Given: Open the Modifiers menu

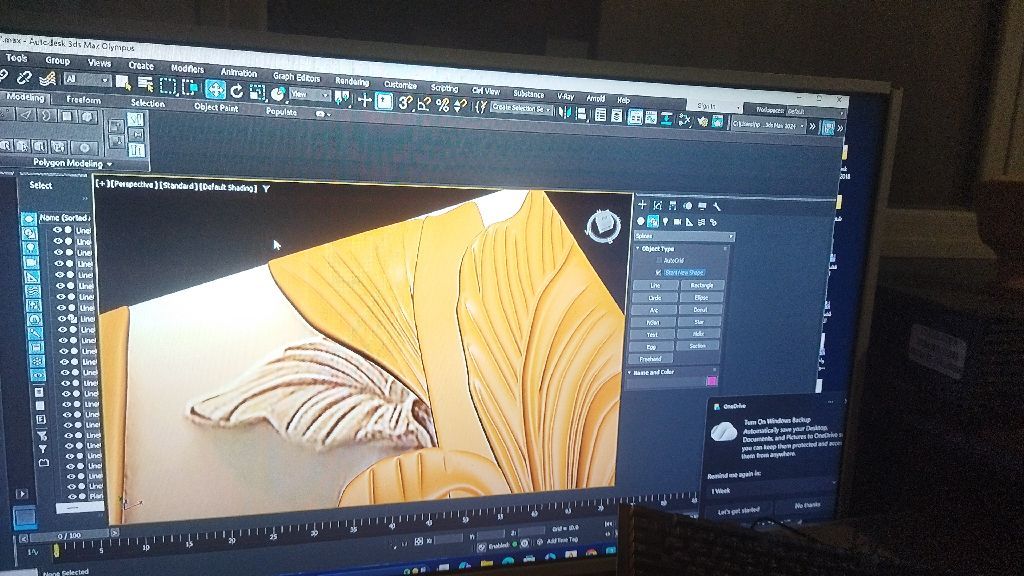Looking at the screenshot, I should (187, 68).
